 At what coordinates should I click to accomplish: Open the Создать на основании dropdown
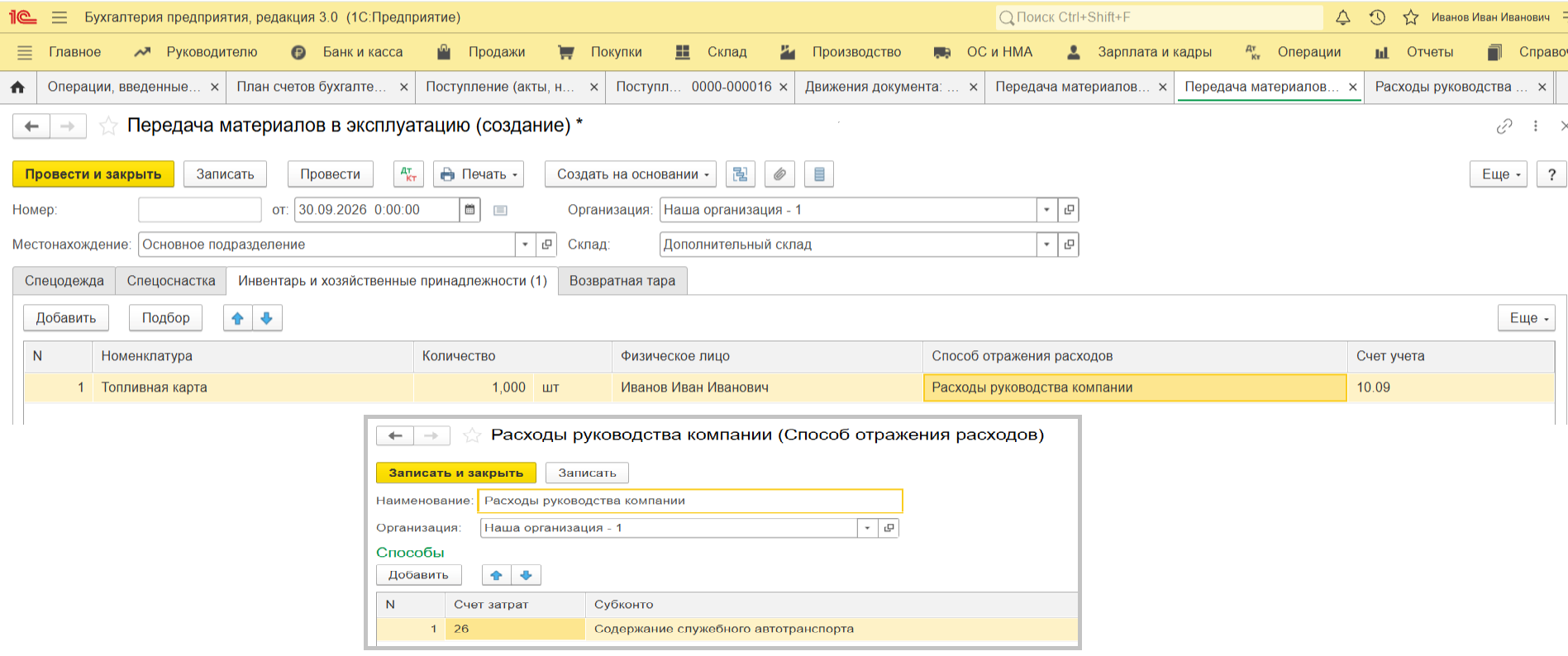coord(631,174)
